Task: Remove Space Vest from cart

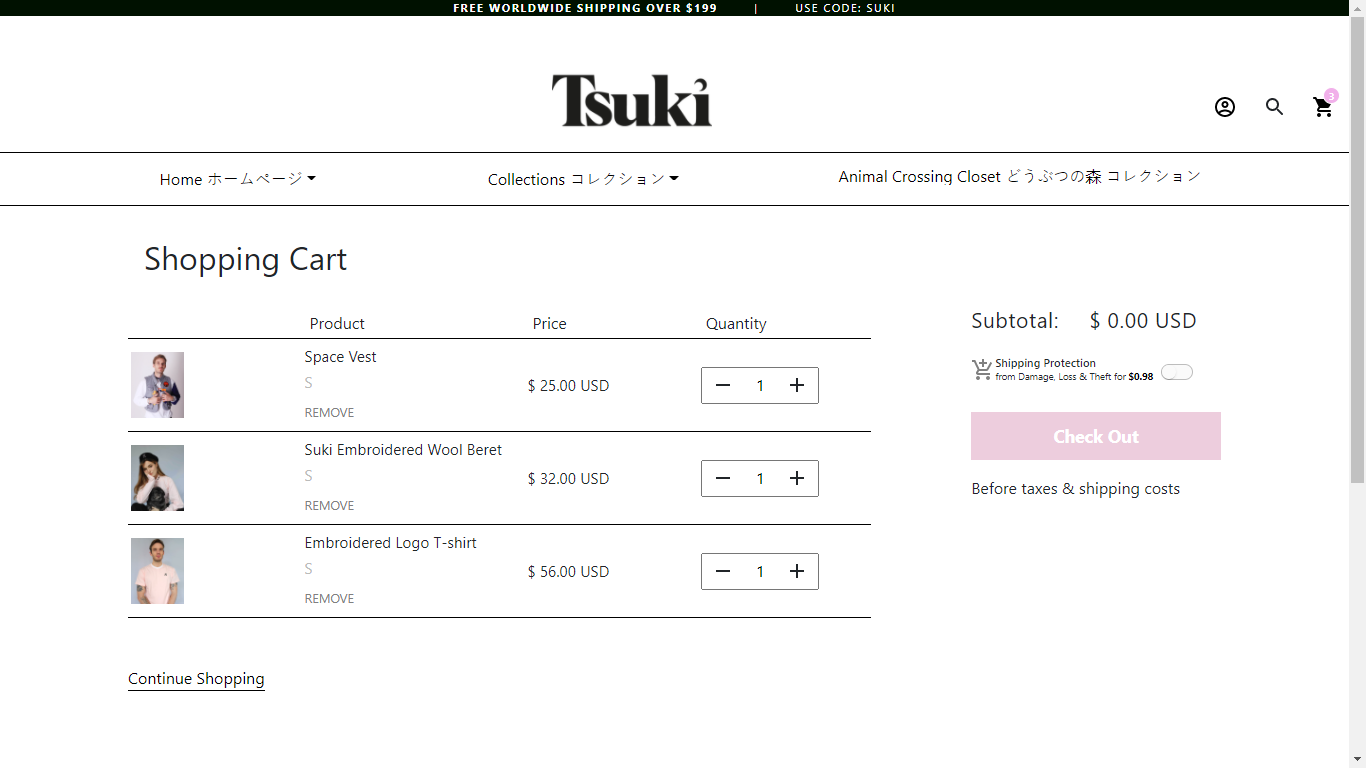Action: click(x=329, y=412)
